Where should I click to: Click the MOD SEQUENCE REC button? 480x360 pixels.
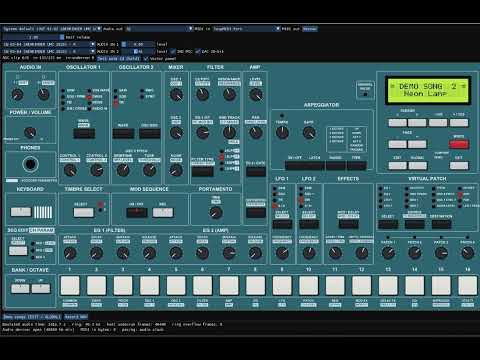[163, 212]
